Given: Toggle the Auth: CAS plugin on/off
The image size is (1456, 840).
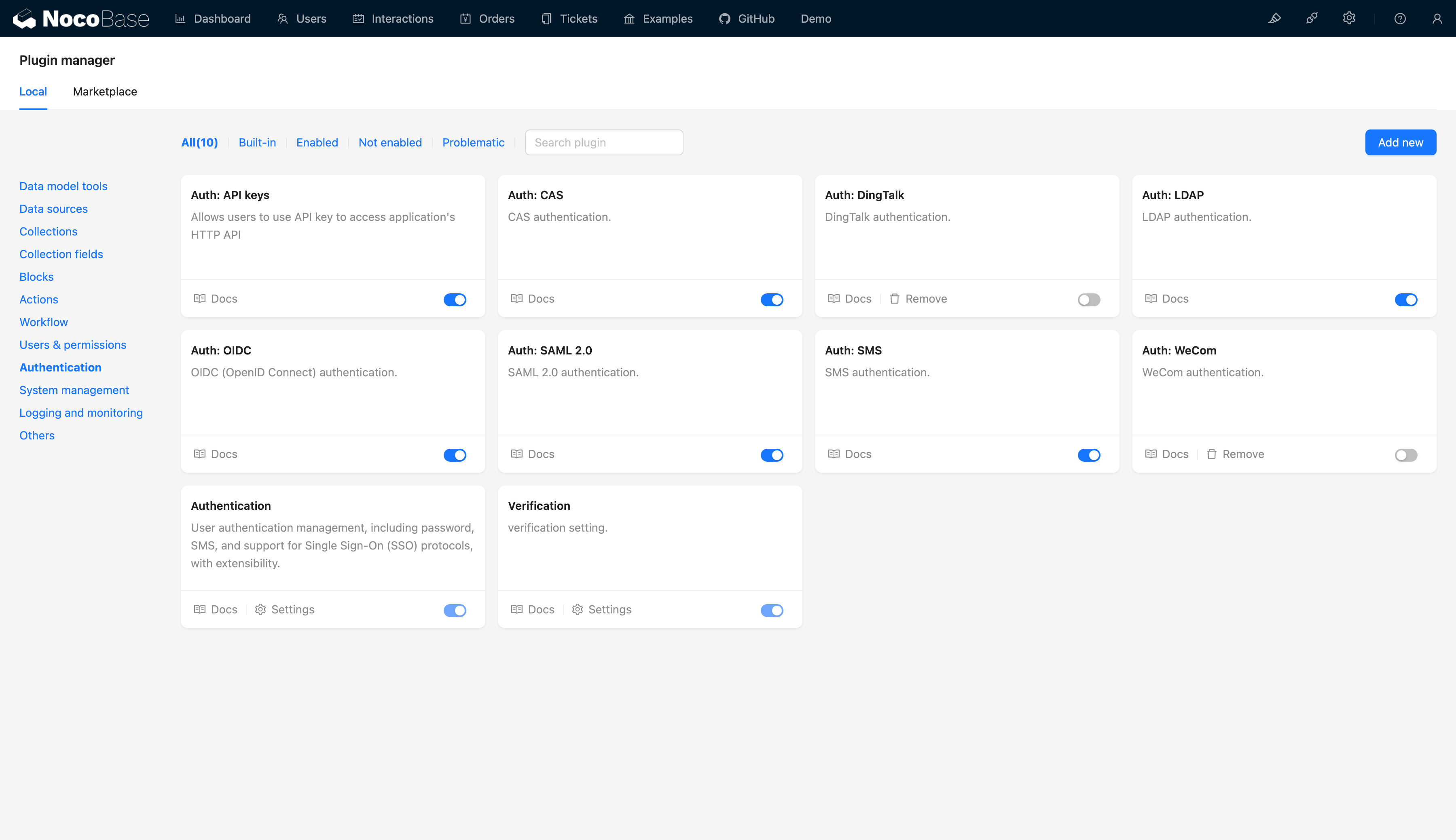Looking at the screenshot, I should click(x=772, y=299).
